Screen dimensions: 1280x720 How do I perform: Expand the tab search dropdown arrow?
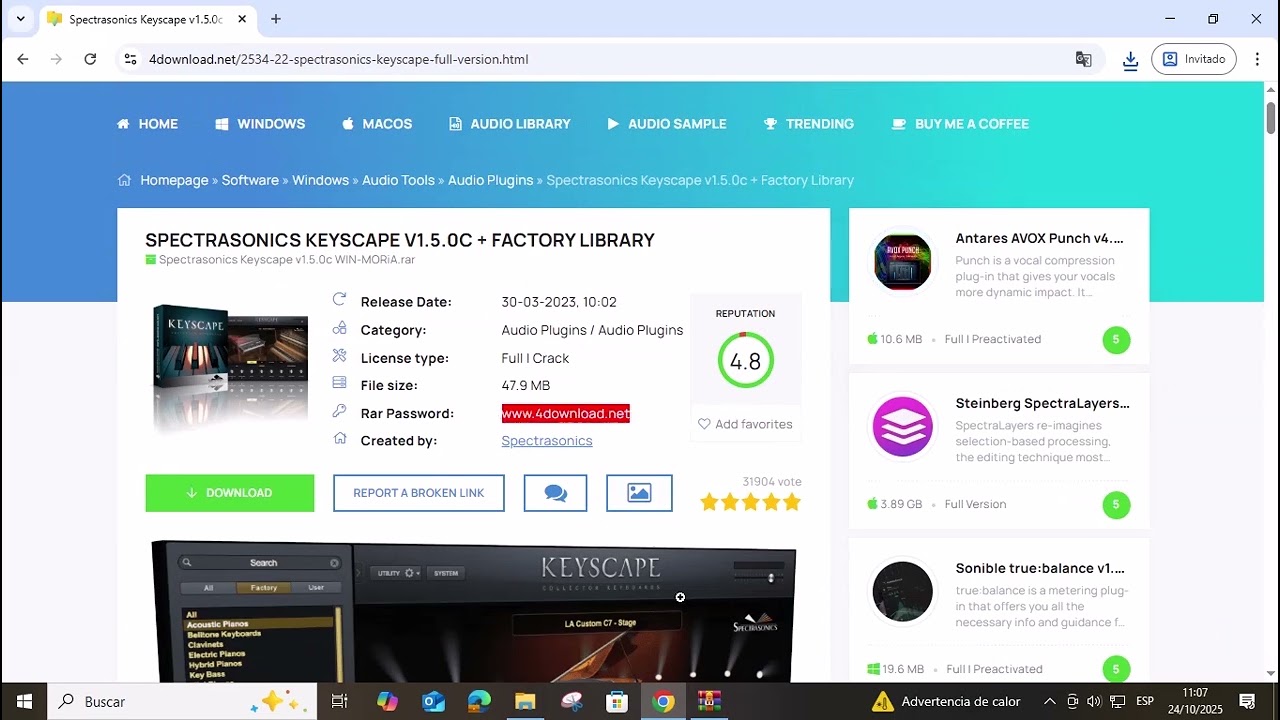click(20, 19)
